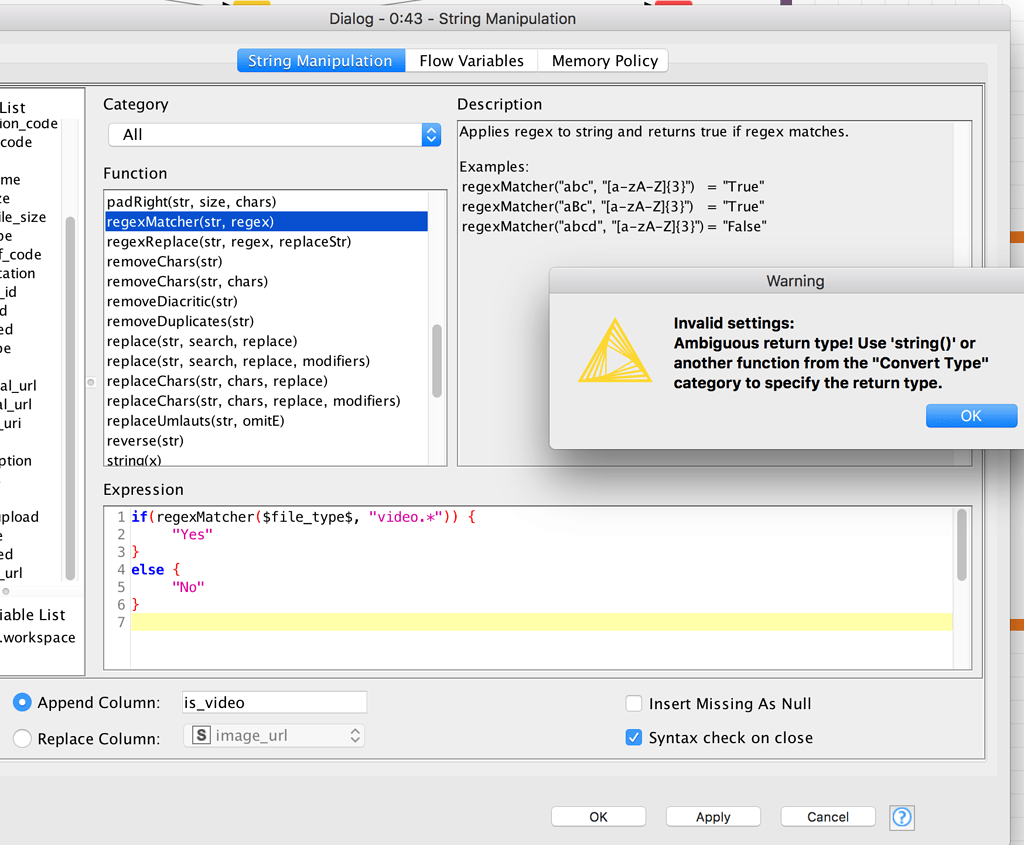Image resolution: width=1024 pixels, height=845 pixels.
Task: Select the pload column in the left list
Action: [20, 517]
